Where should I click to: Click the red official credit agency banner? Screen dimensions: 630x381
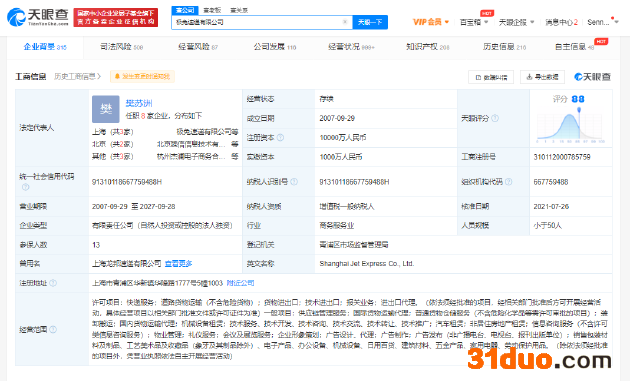(x=116, y=17)
